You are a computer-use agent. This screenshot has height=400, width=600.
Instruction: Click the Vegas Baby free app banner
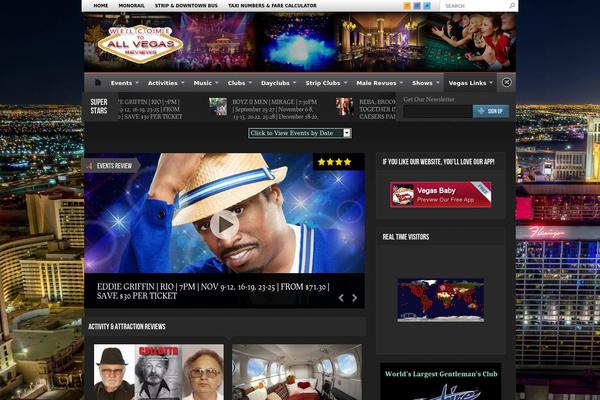click(x=440, y=194)
